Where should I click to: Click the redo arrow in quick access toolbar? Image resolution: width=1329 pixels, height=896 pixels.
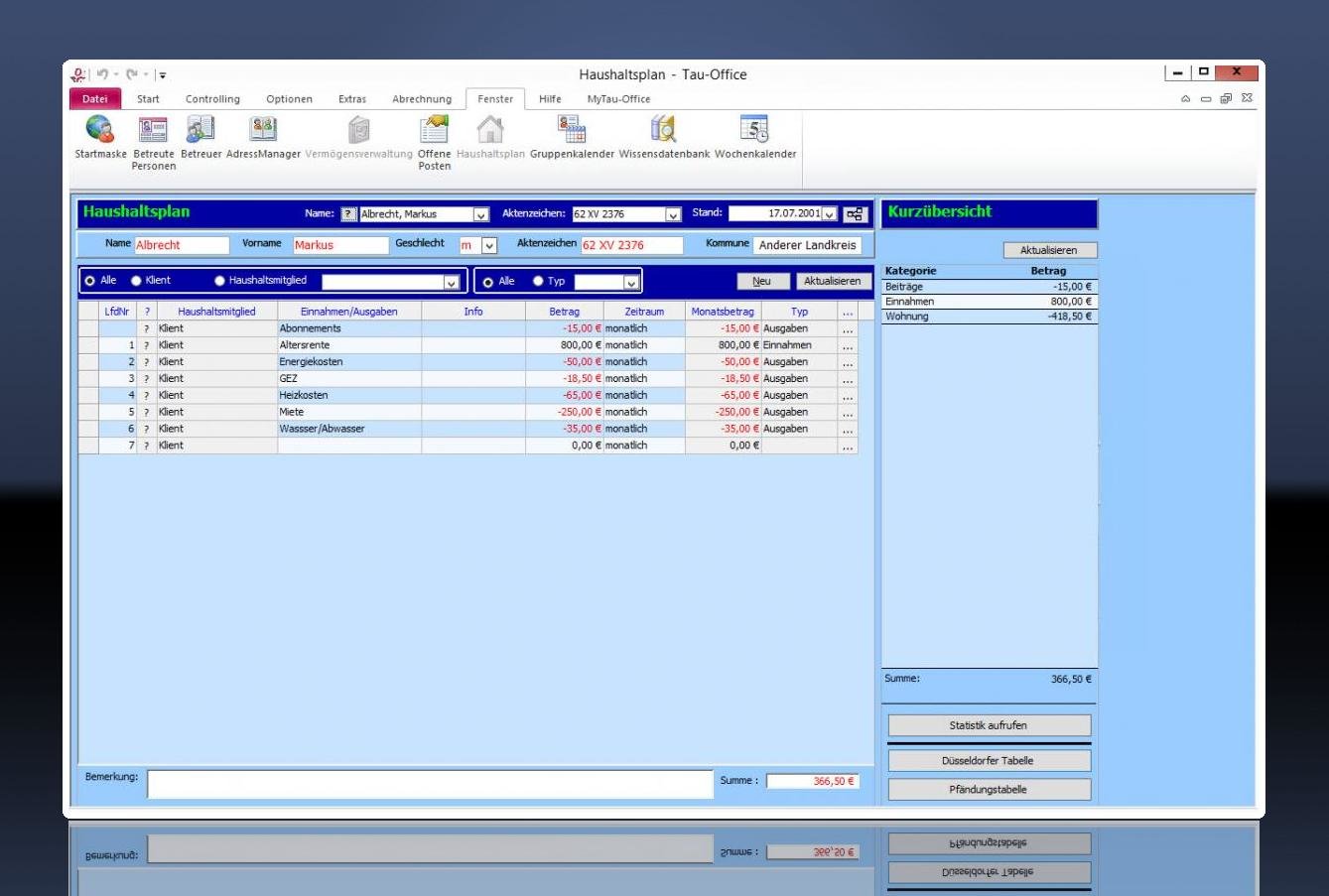131,74
